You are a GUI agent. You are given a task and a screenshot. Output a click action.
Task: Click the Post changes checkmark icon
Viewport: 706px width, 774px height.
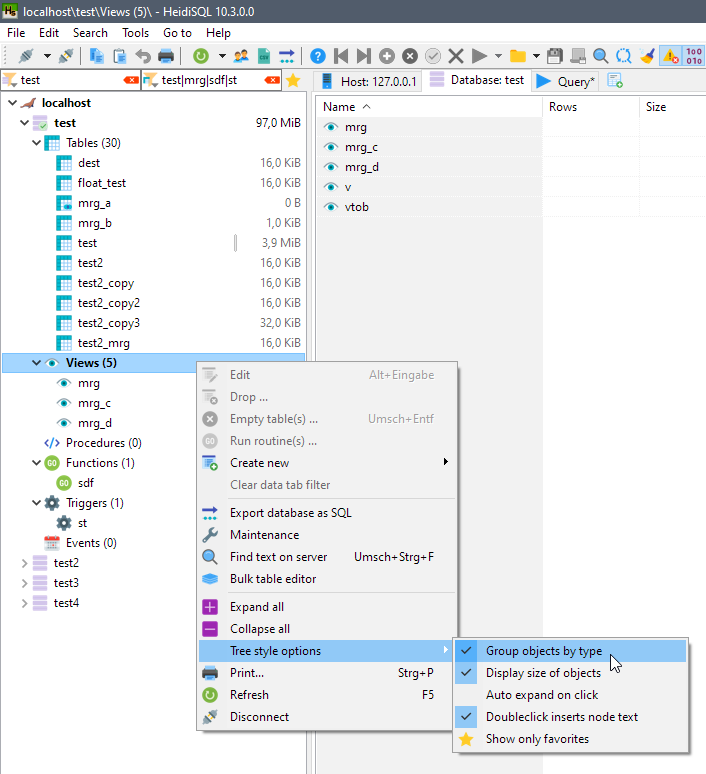tap(433, 56)
